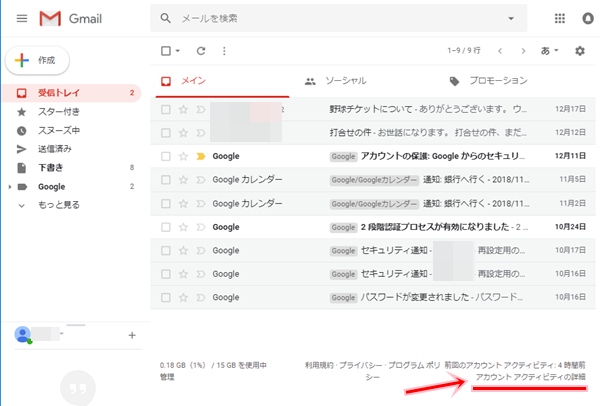Click the Gmail logo
The height and width of the screenshot is (406, 600).
pos(71,18)
